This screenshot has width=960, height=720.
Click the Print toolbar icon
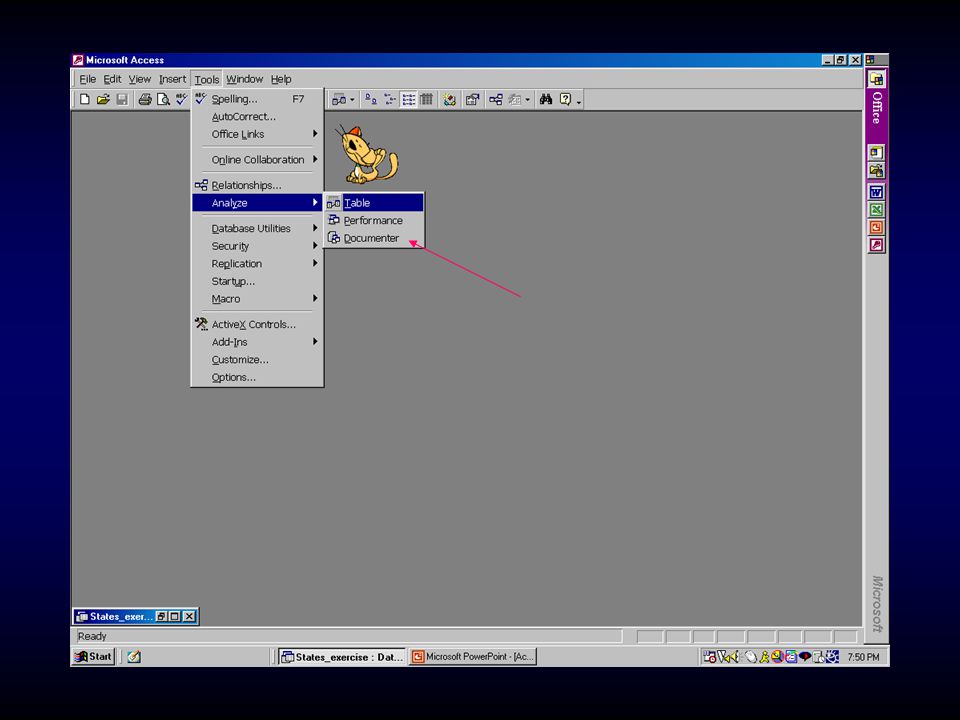pos(145,99)
